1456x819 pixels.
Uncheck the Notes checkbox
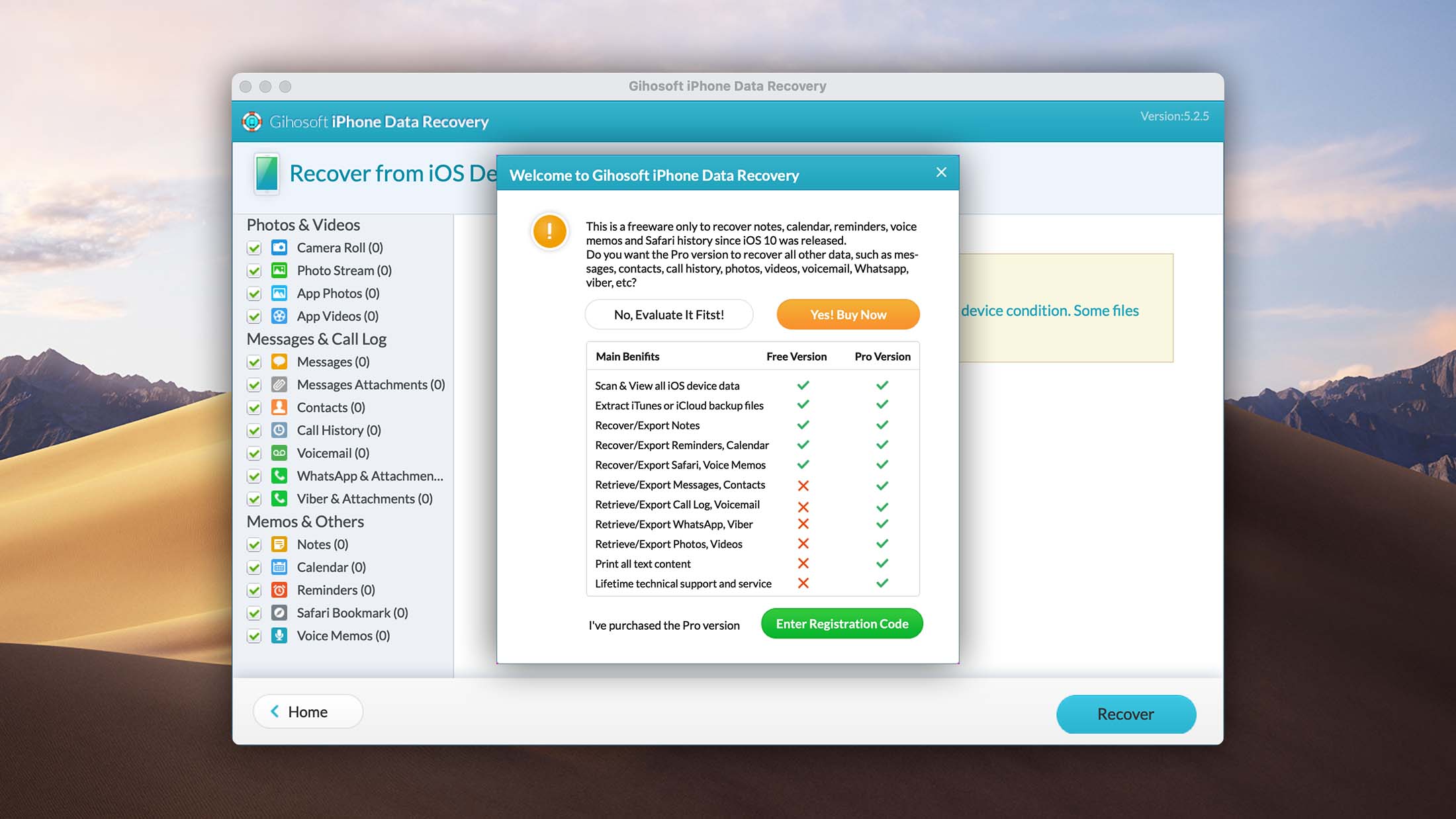(254, 545)
